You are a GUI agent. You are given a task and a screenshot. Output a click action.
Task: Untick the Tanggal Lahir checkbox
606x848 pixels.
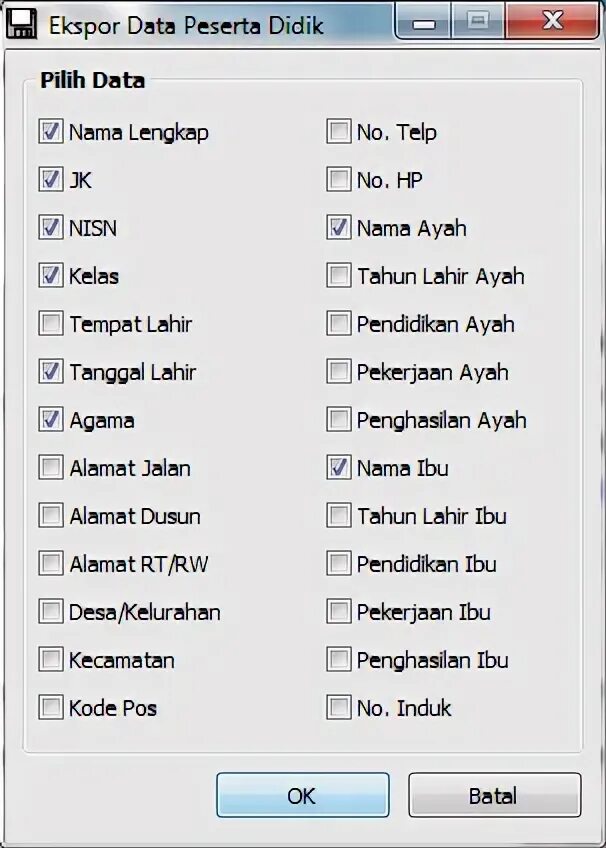[51, 372]
